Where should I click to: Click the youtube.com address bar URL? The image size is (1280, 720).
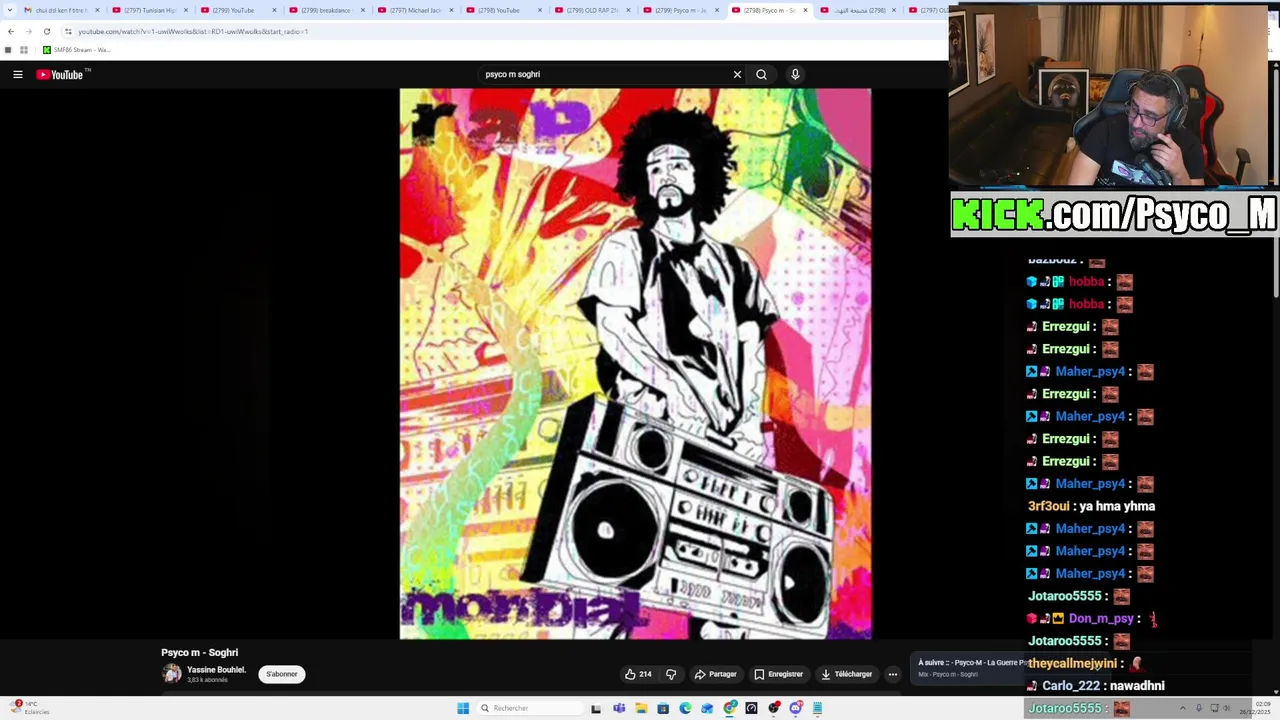coord(193,31)
